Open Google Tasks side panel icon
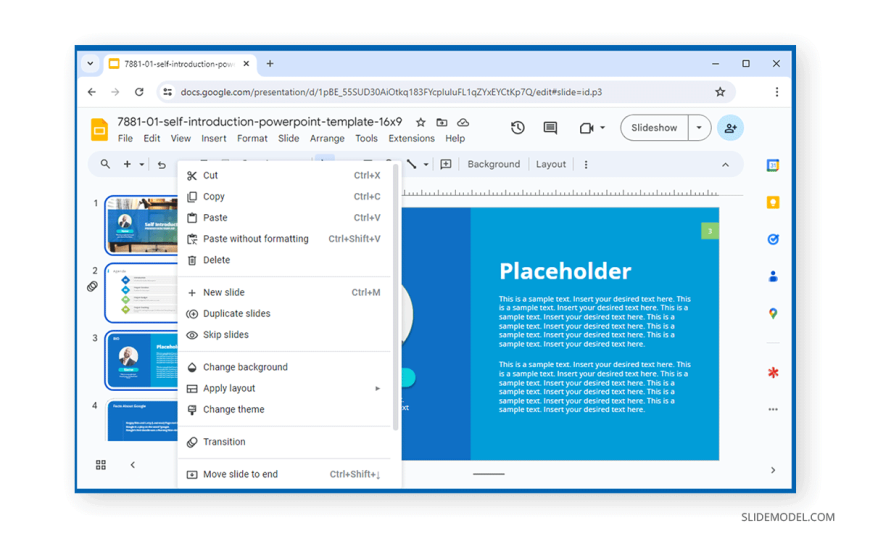The width and height of the screenshot is (870, 539). (x=773, y=239)
